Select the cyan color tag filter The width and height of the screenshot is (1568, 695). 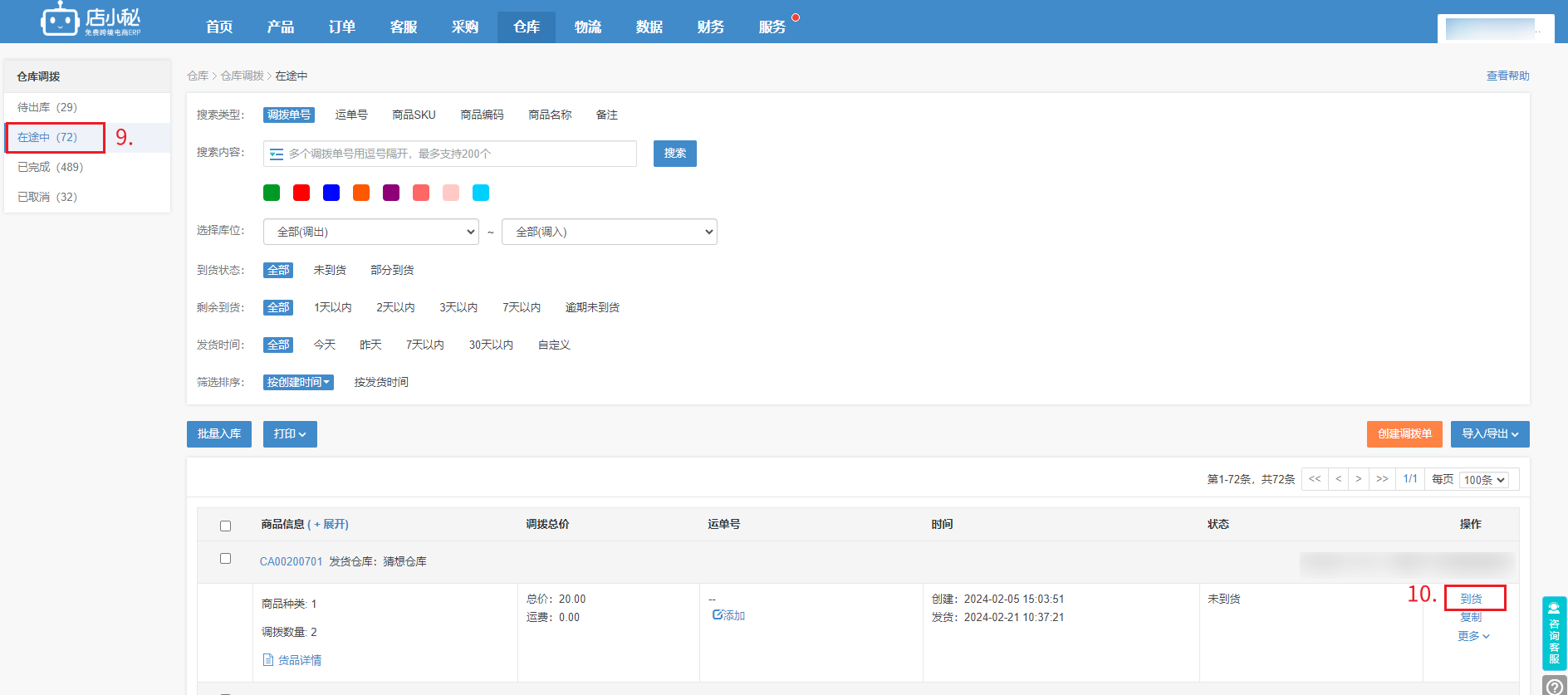click(x=481, y=193)
